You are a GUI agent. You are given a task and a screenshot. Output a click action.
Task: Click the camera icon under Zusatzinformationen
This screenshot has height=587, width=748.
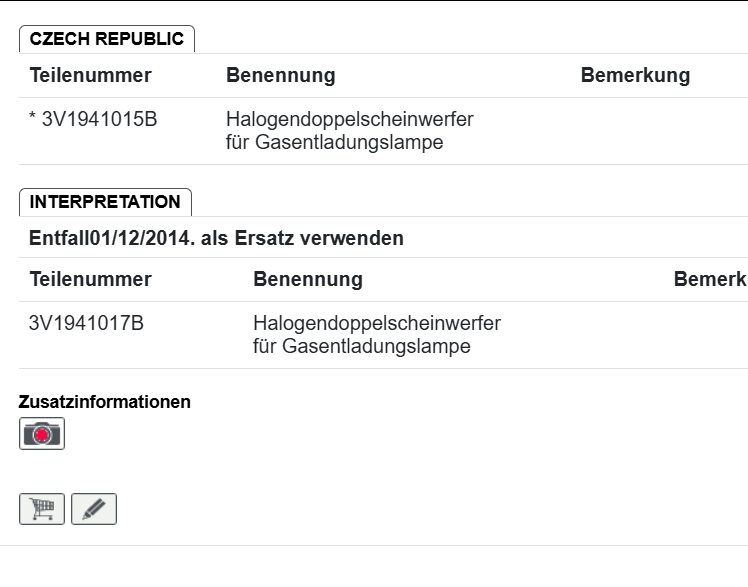coord(42,433)
